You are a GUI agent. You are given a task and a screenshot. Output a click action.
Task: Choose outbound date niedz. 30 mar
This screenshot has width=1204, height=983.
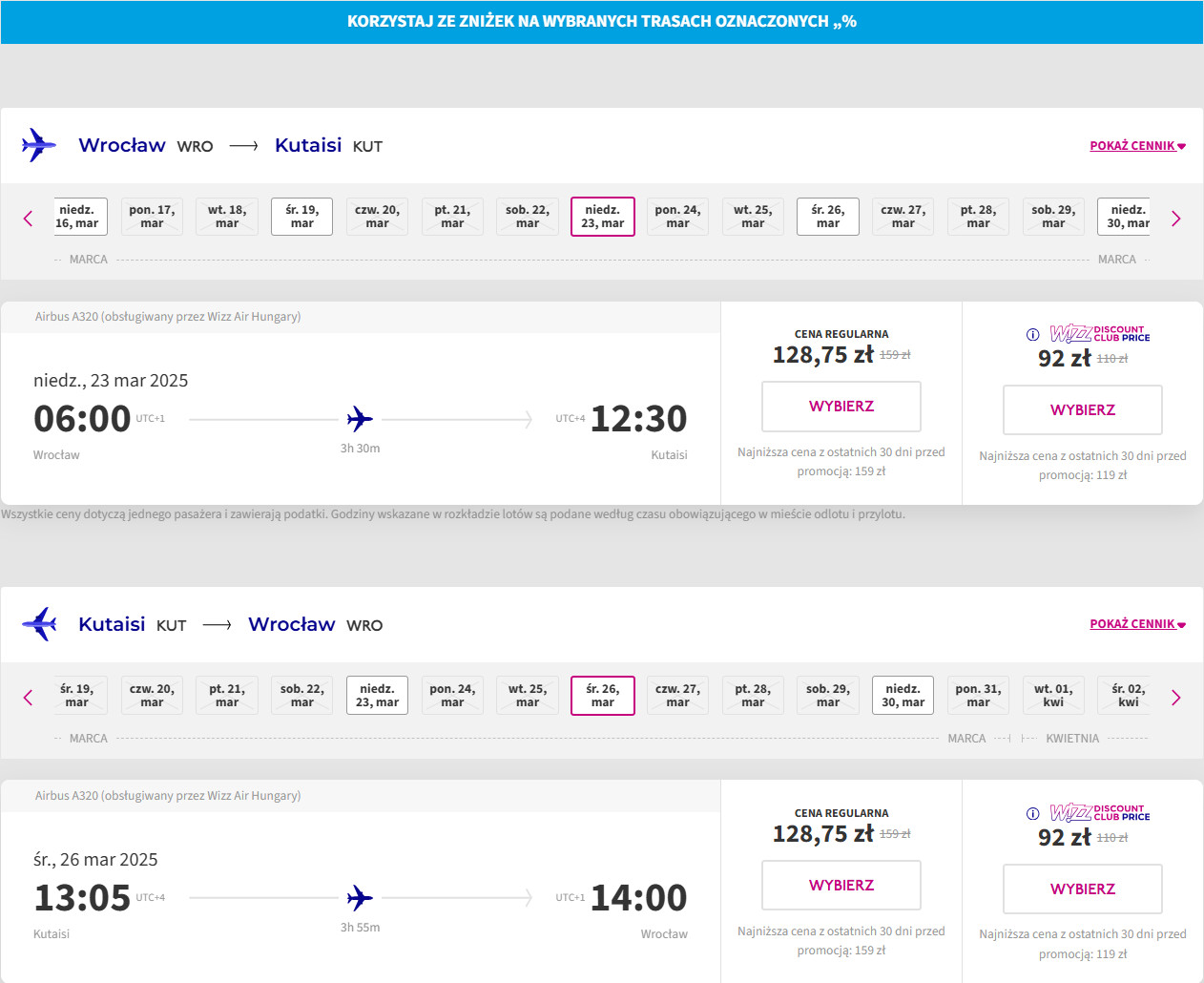(x=1128, y=217)
